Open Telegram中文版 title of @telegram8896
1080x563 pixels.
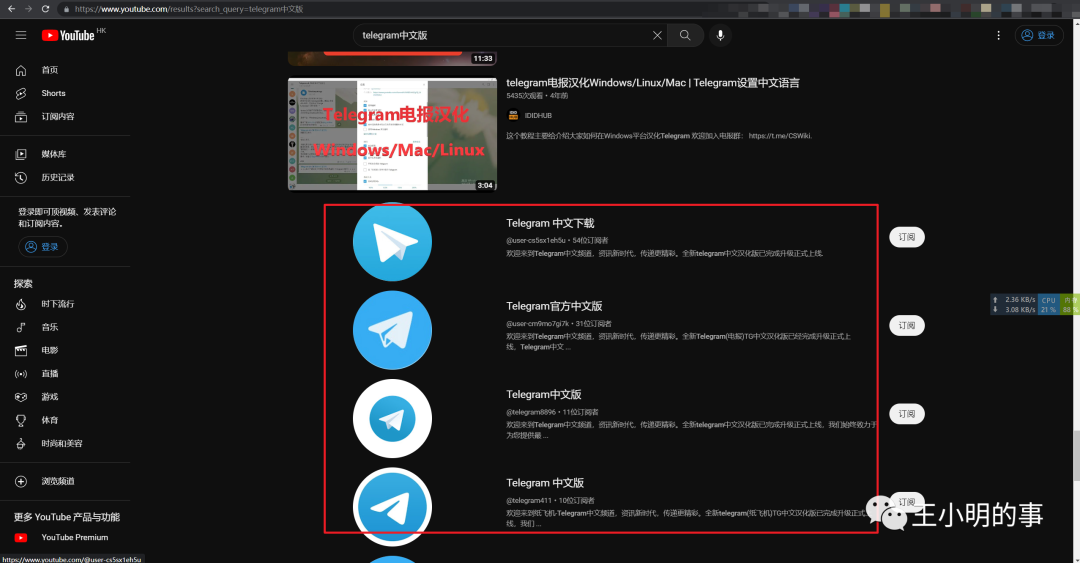(543, 394)
